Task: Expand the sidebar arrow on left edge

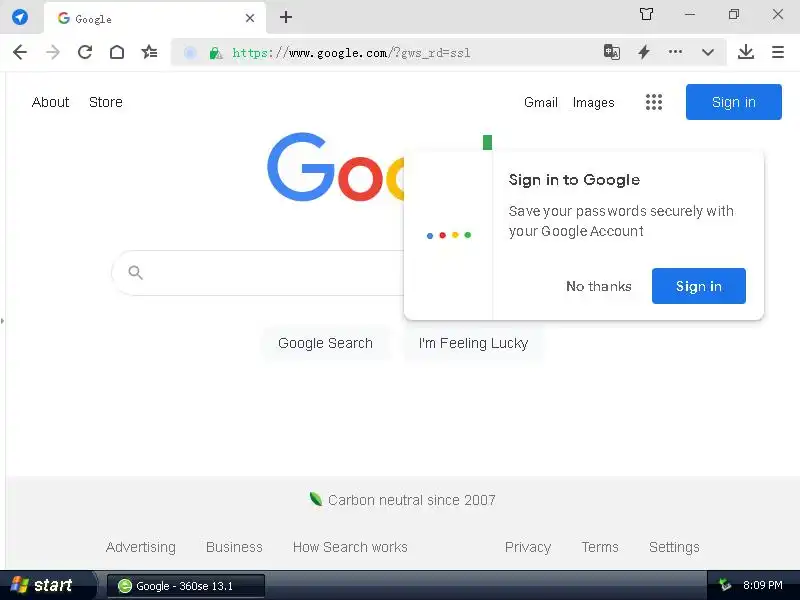Action: pos(3,321)
